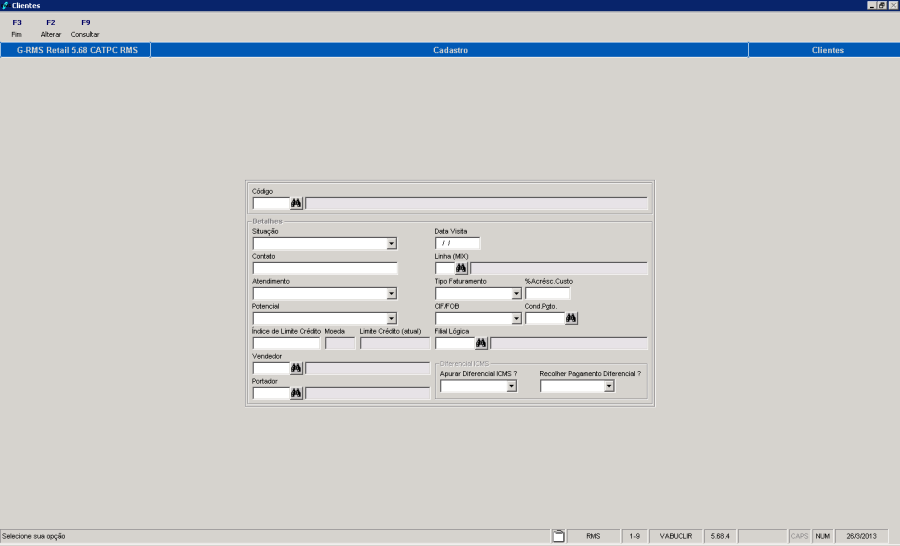Click the NUM indicator in status bar
900x546 pixels.
pyautogui.click(x=823, y=536)
